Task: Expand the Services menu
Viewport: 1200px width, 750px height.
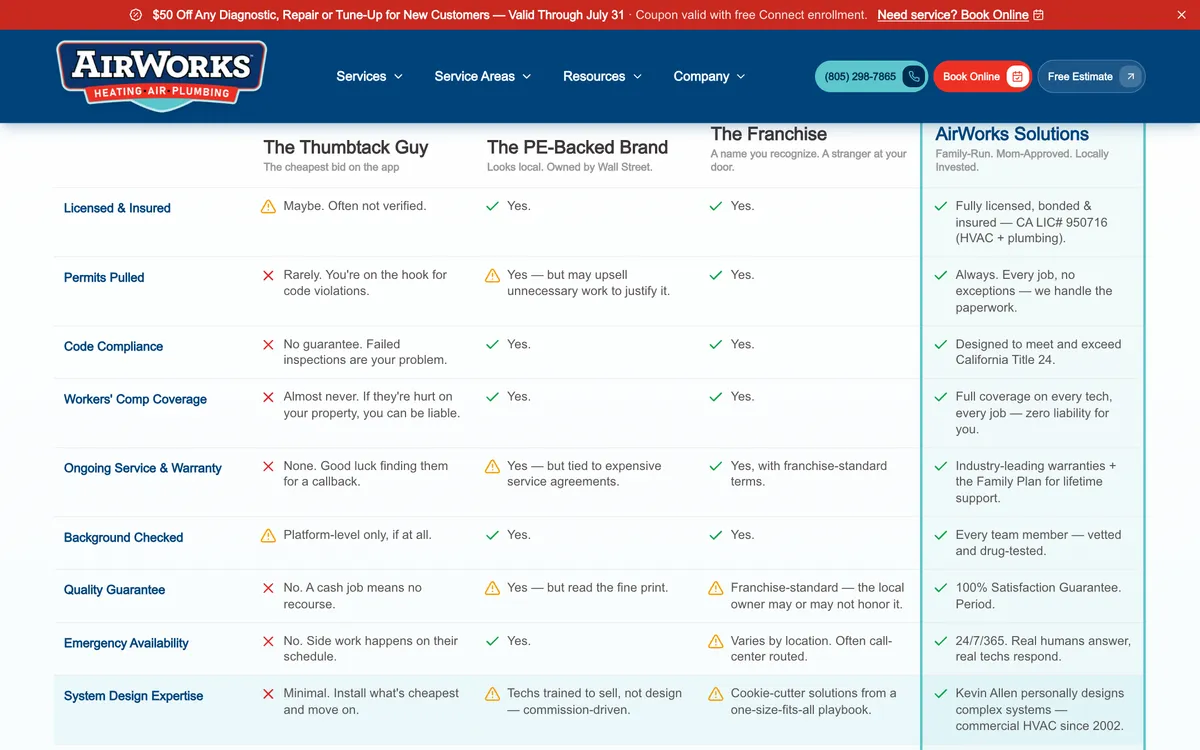Action: pyautogui.click(x=369, y=76)
